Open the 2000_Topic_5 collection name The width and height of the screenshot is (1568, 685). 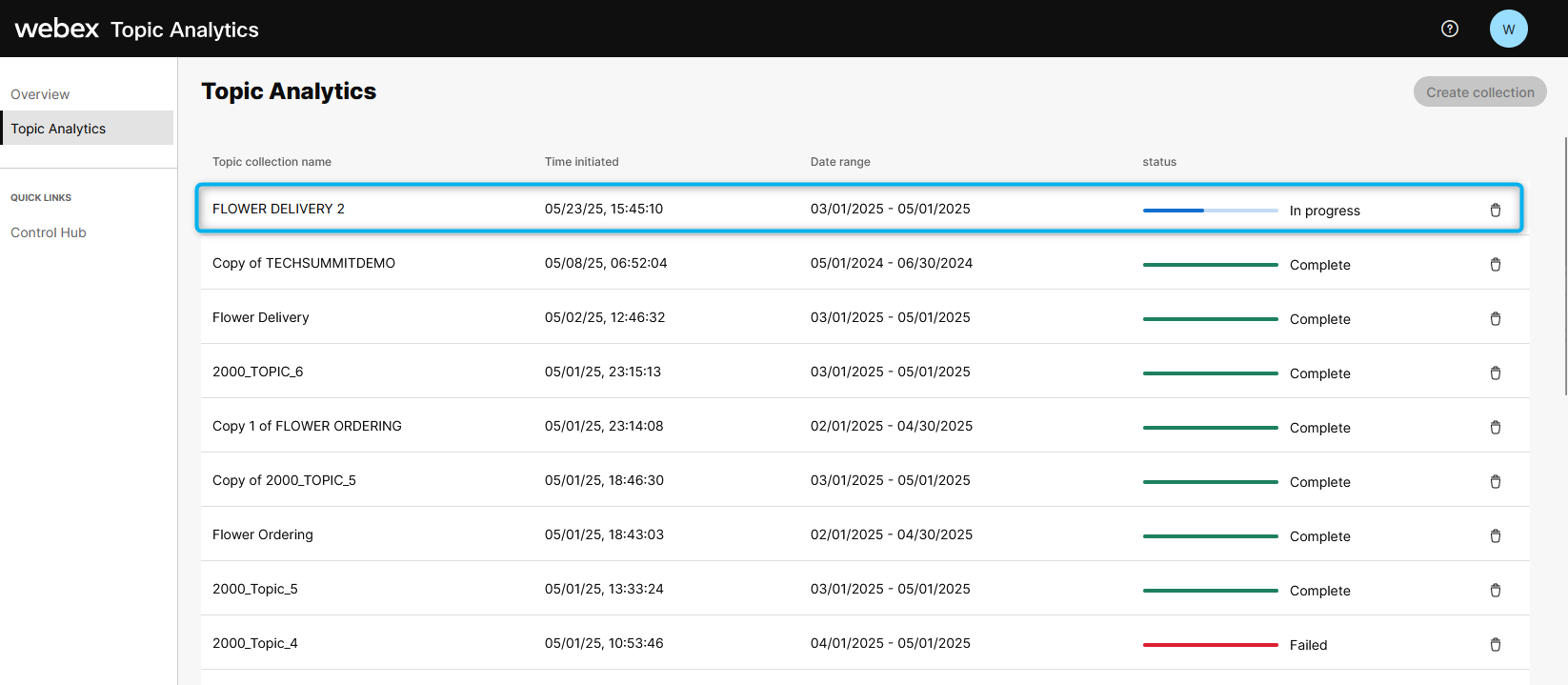[x=255, y=589]
